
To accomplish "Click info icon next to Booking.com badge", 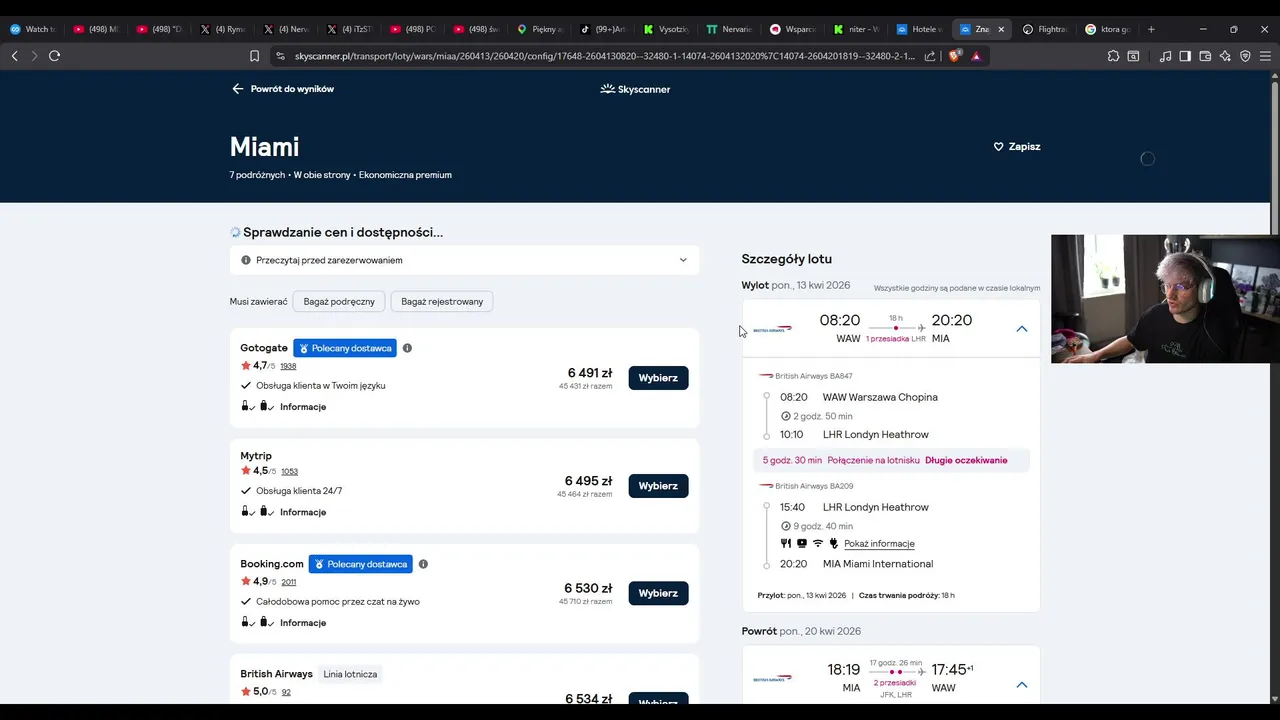I will (423, 564).
